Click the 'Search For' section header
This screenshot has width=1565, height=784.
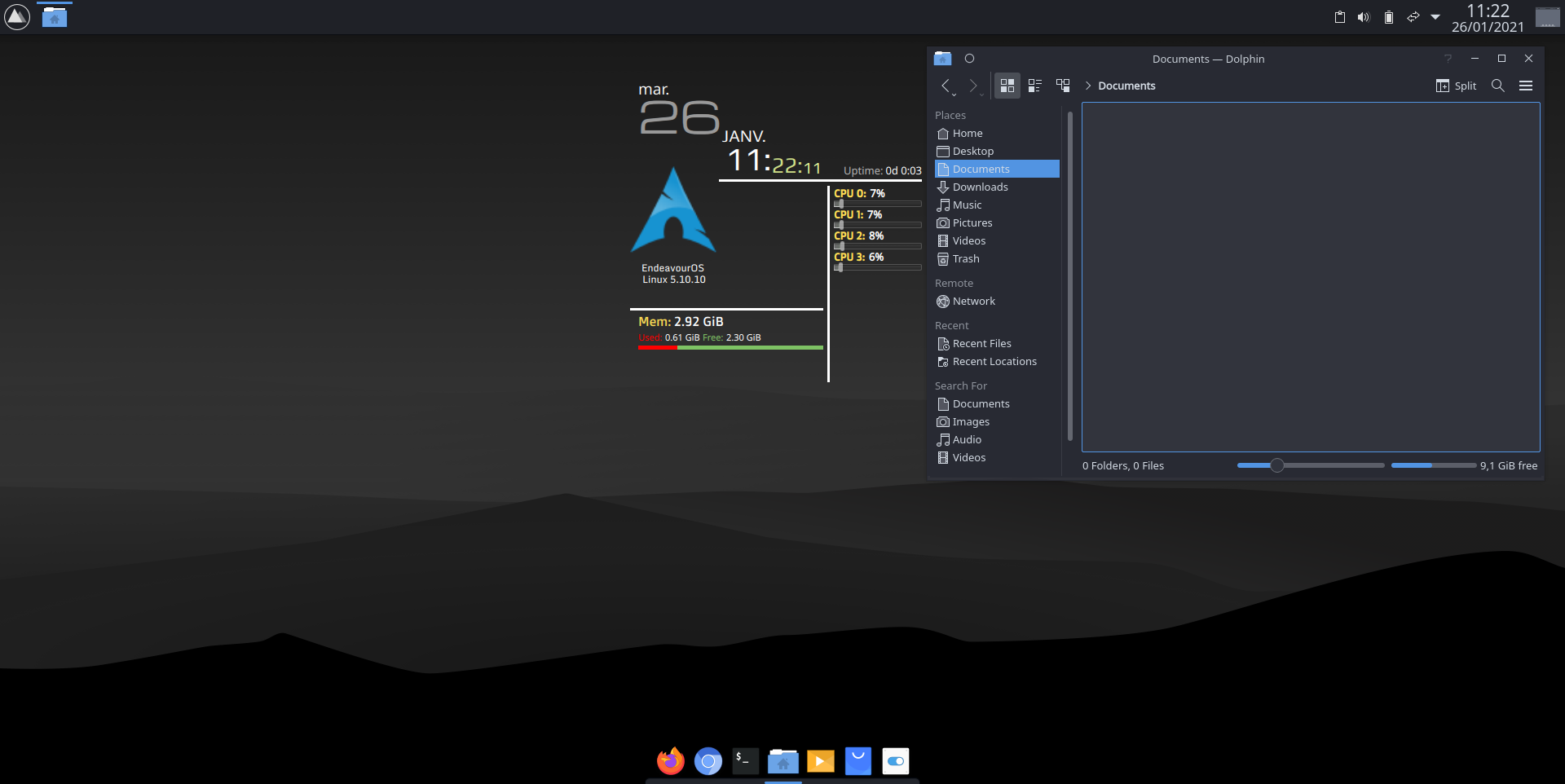tap(961, 386)
